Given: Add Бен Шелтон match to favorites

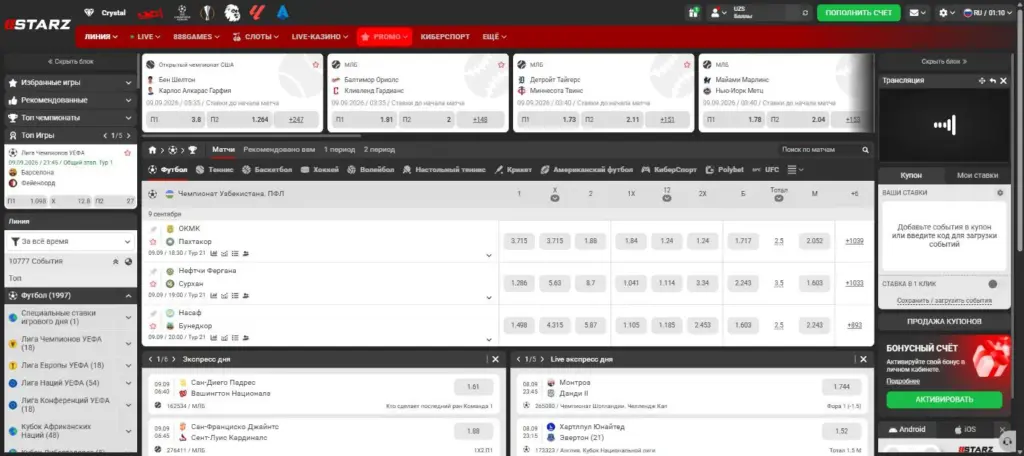Looking at the screenshot, I should tap(316, 65).
